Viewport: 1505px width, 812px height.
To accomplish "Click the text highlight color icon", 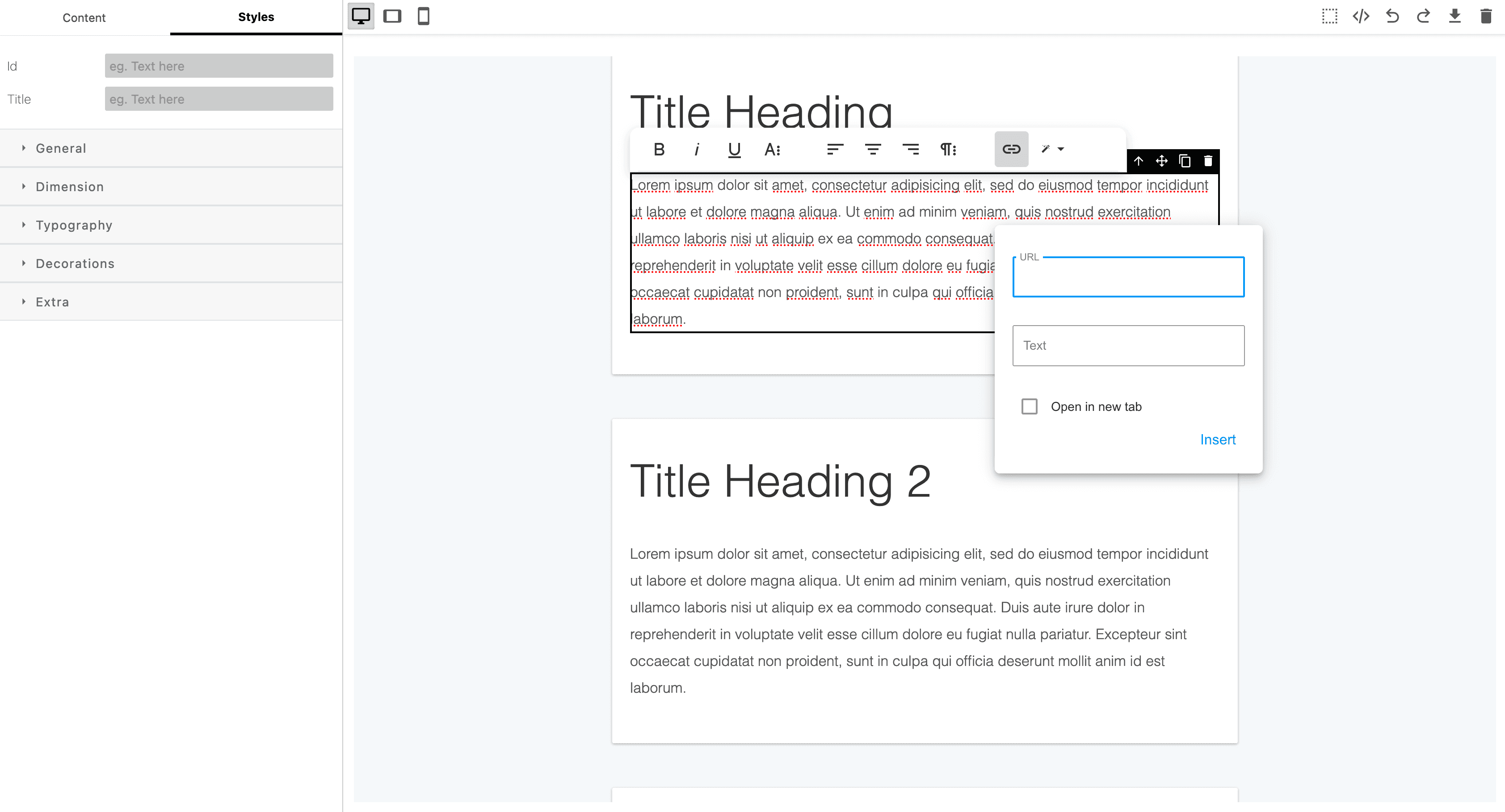I will 1047,149.
